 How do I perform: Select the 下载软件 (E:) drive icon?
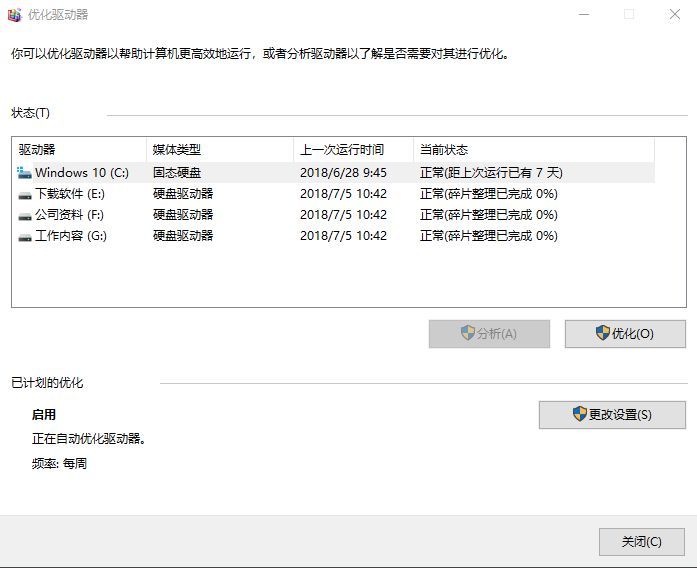(x=25, y=194)
